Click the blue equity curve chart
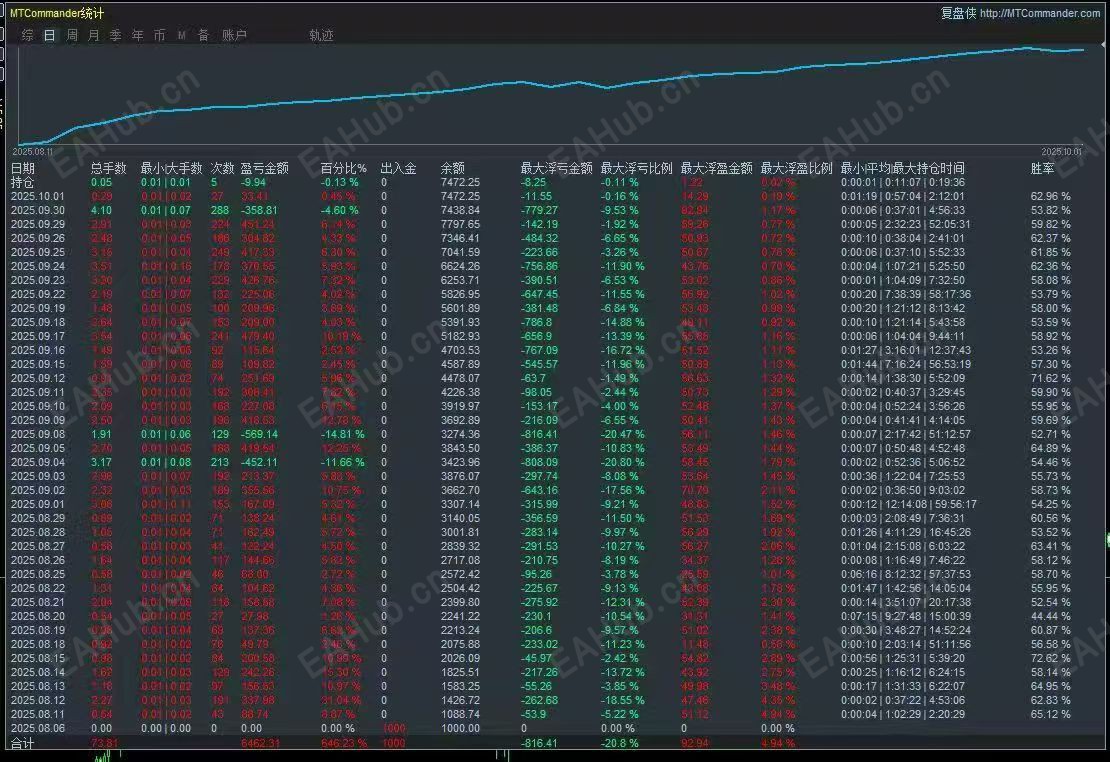 pyautogui.click(x=552, y=96)
